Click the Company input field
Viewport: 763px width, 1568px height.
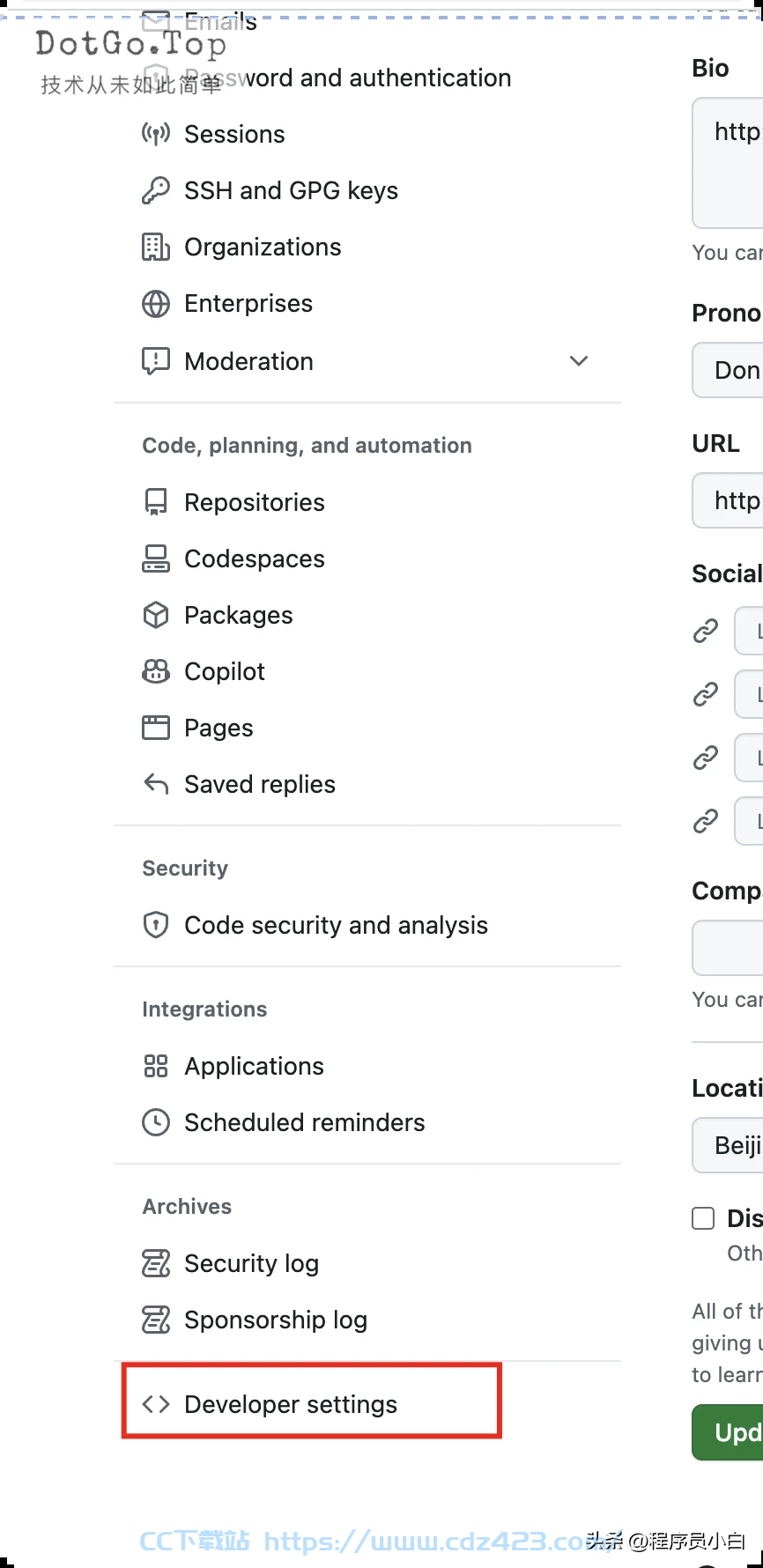(728, 948)
